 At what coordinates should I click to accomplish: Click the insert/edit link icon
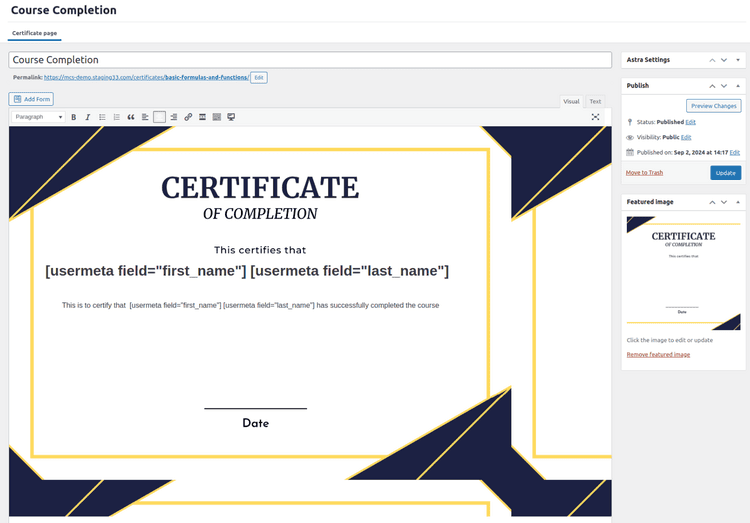coord(188,117)
